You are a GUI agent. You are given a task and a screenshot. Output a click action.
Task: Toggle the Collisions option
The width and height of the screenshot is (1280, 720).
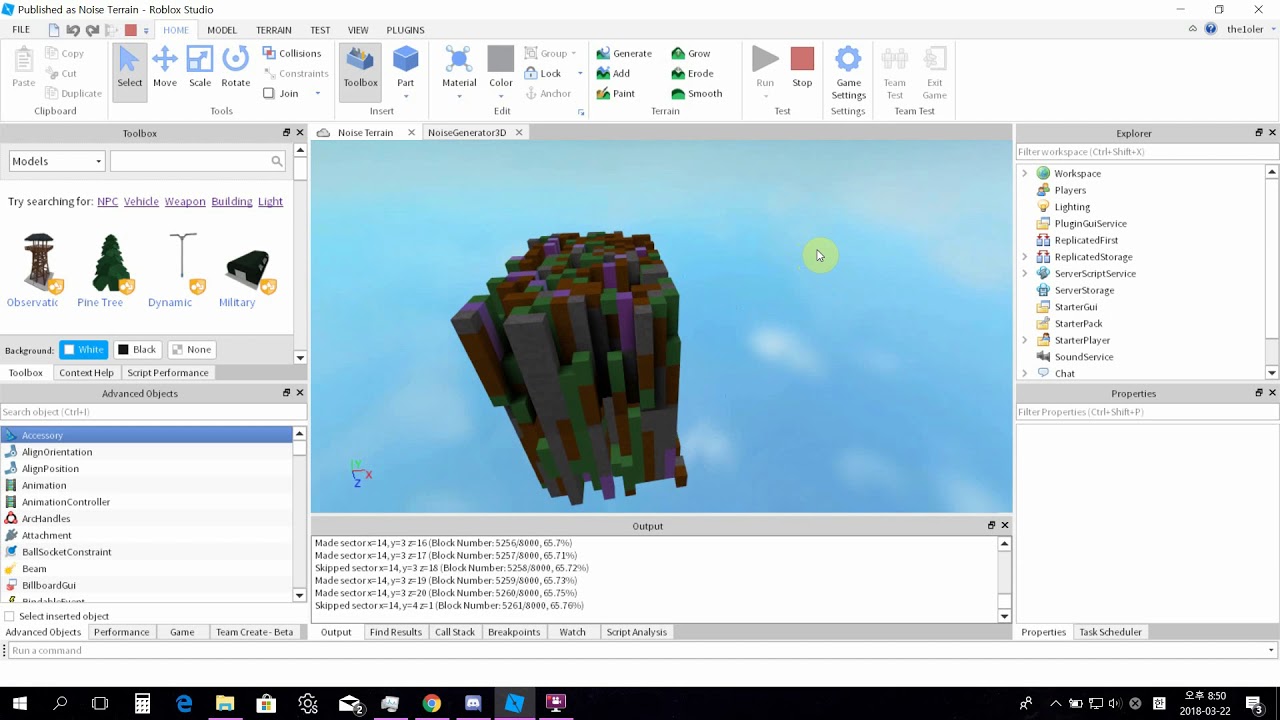click(x=292, y=53)
